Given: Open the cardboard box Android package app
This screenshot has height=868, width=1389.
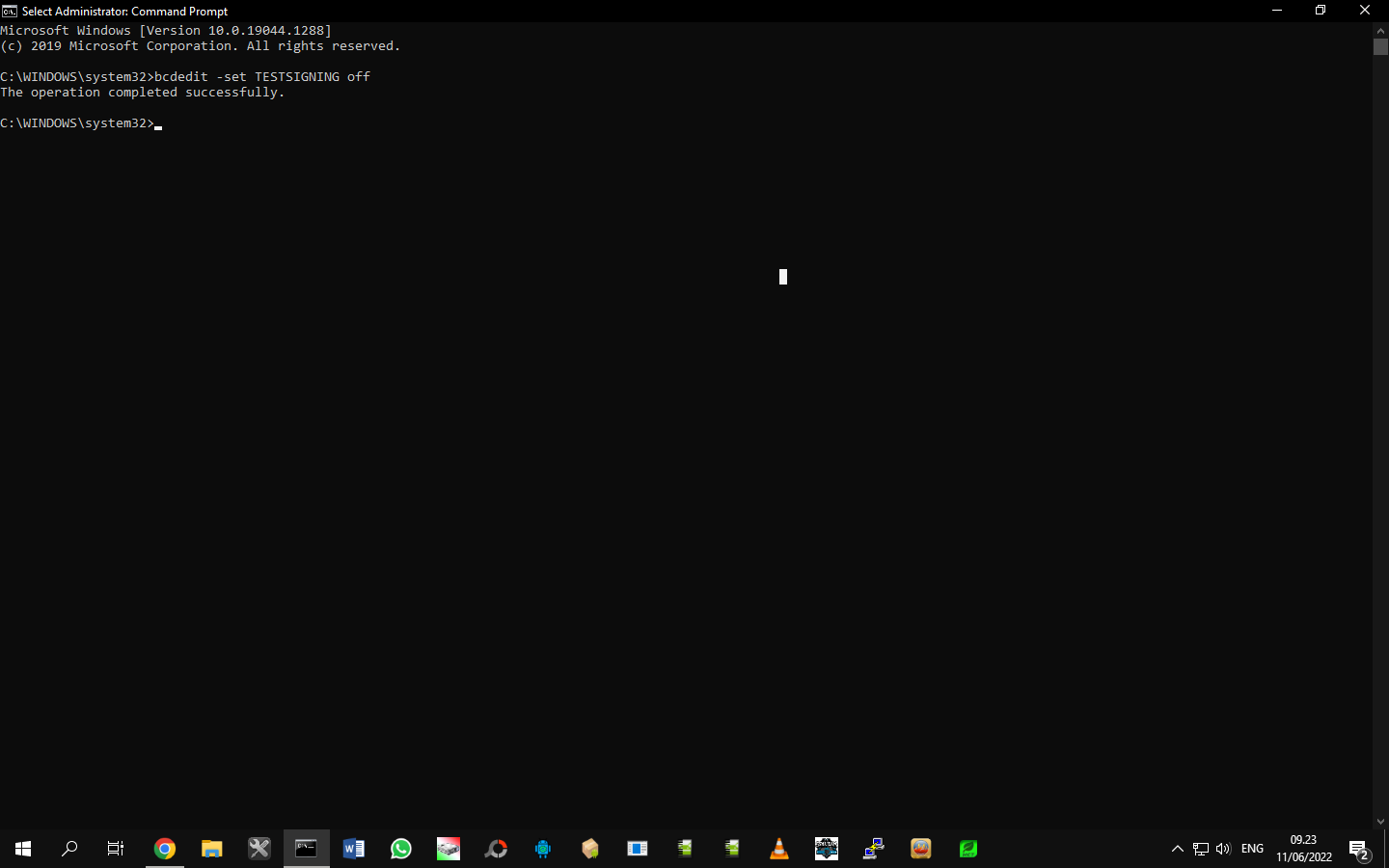Looking at the screenshot, I should 590,849.
